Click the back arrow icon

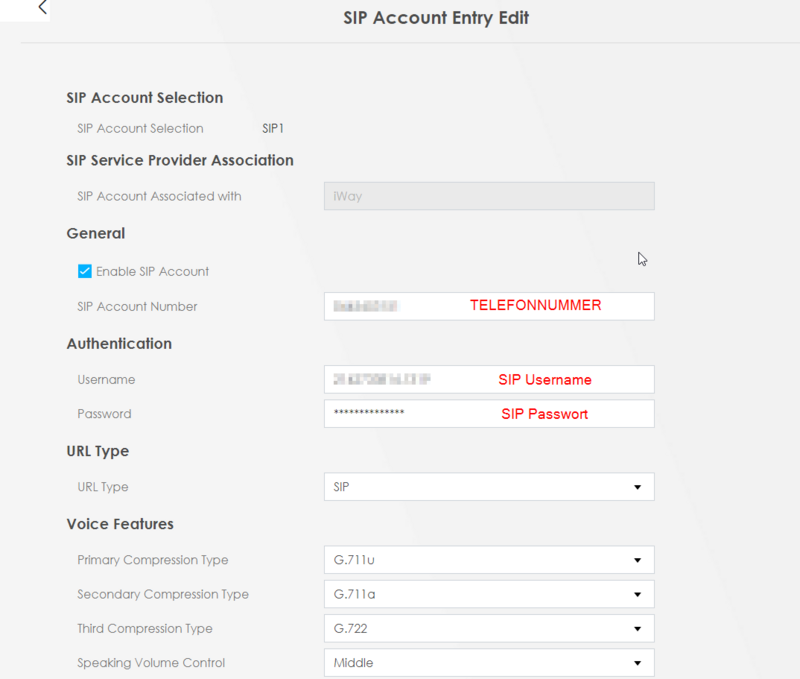pyautogui.click(x=43, y=8)
